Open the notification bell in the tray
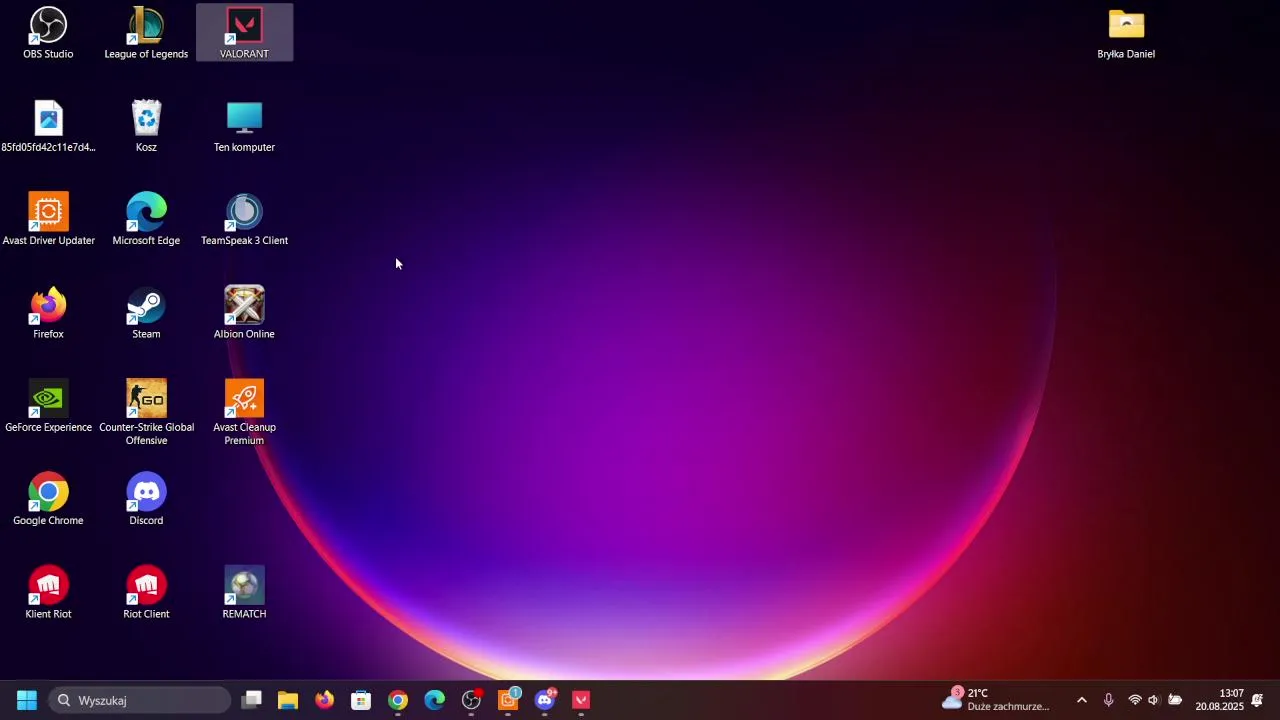This screenshot has width=1280, height=720. (1258, 700)
